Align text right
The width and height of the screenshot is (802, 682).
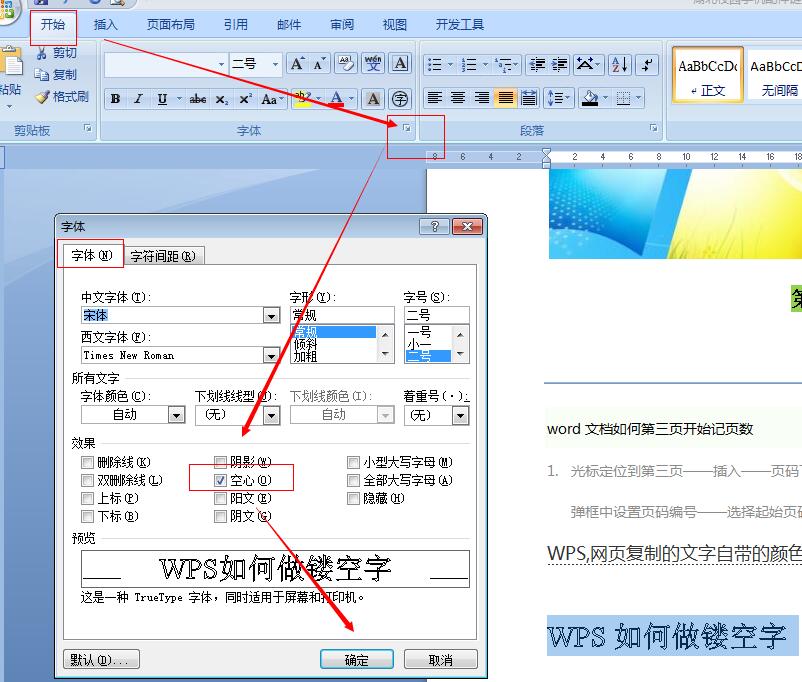pos(481,98)
